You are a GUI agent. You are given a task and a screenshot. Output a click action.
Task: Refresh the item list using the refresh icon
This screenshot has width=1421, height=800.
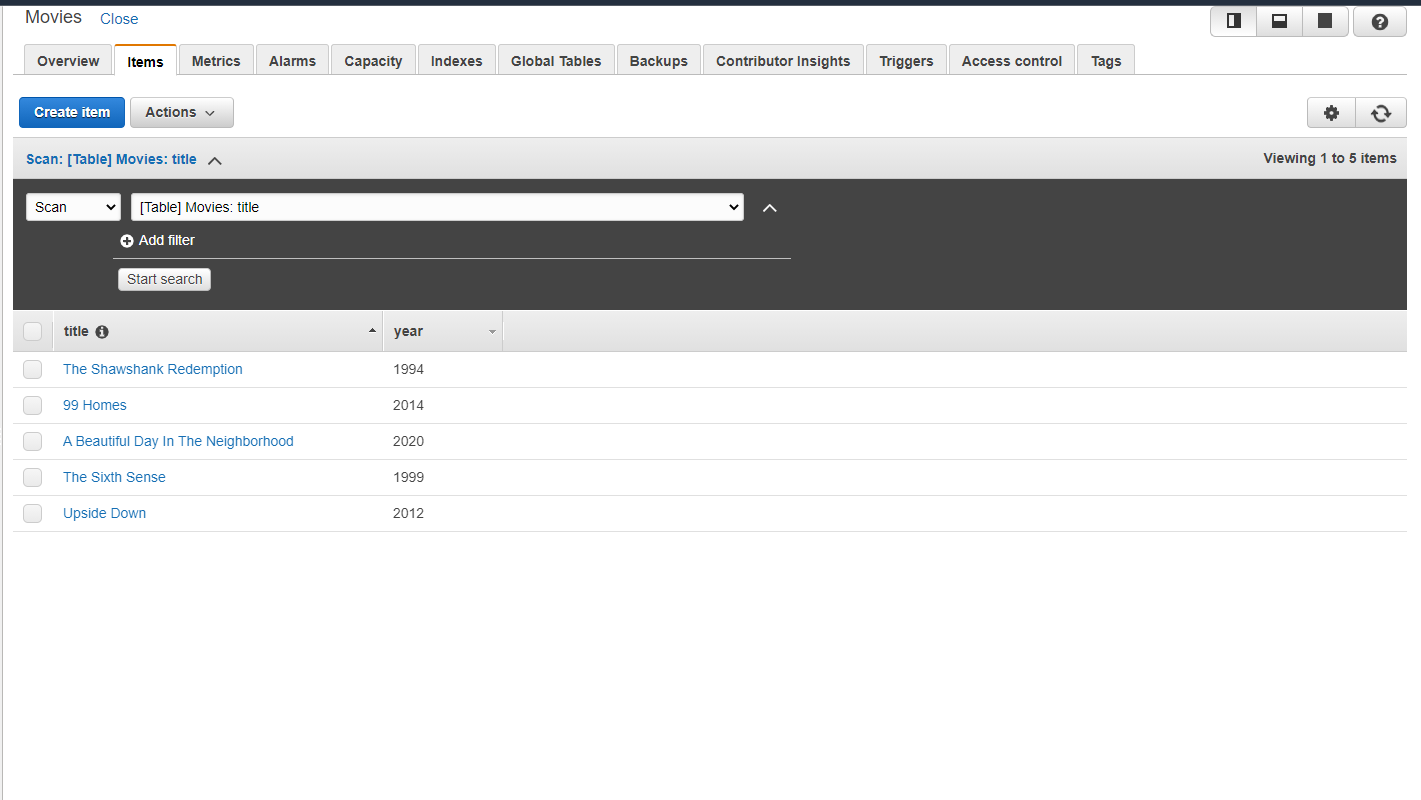1381,112
